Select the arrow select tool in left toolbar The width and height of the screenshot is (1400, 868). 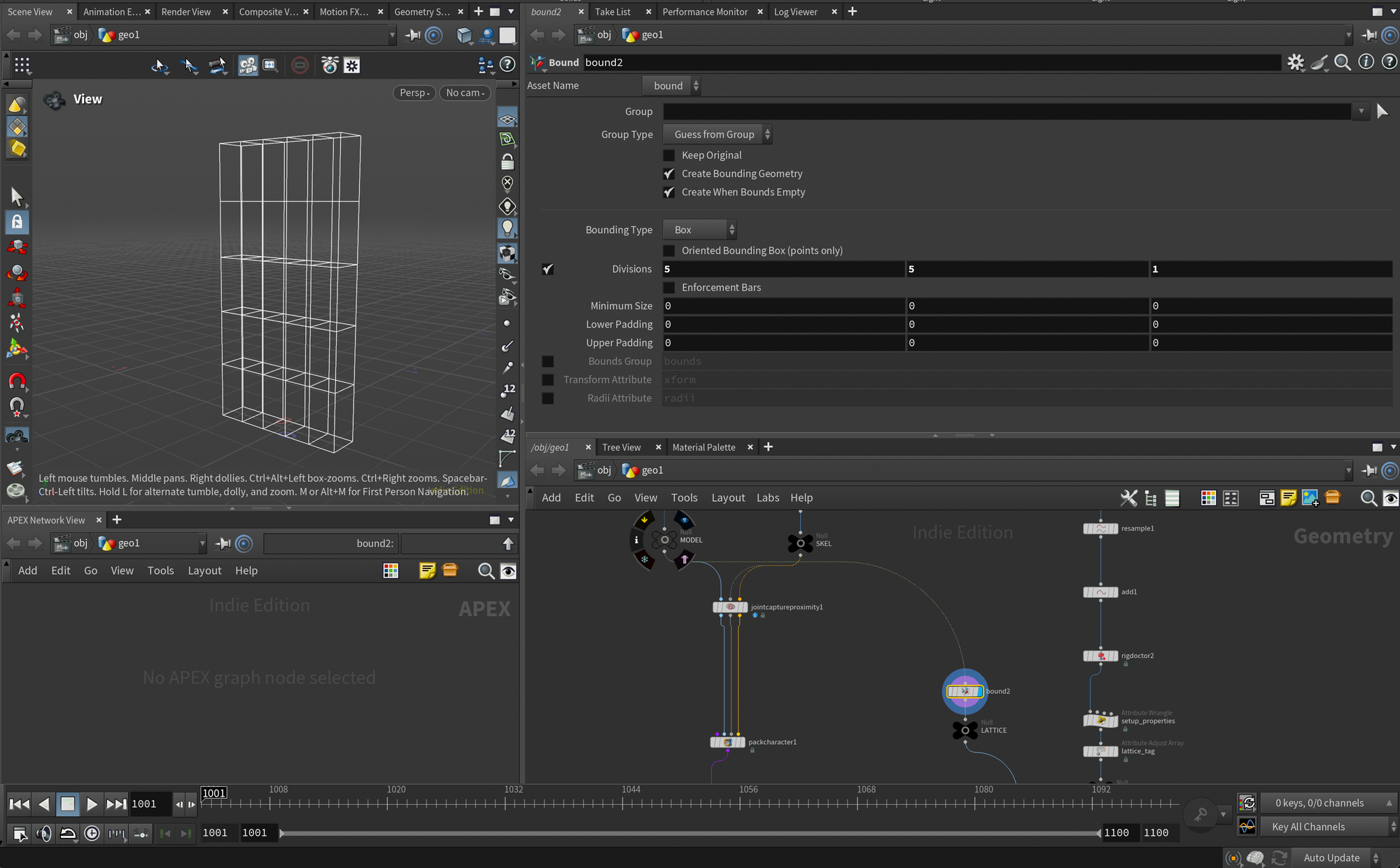(x=17, y=197)
